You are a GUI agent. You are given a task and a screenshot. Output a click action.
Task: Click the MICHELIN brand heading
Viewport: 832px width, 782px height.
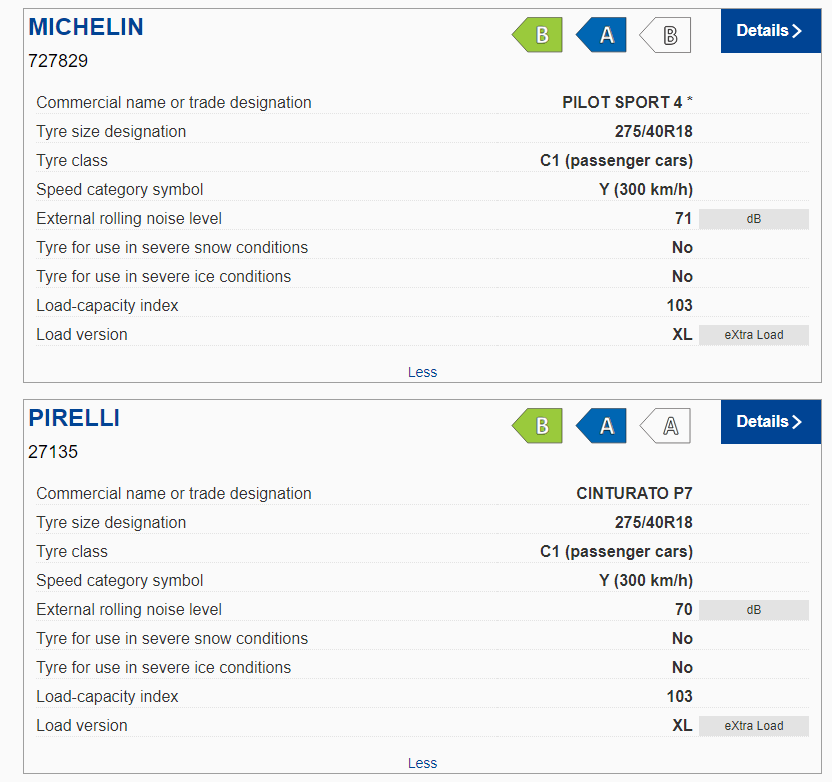tap(86, 27)
